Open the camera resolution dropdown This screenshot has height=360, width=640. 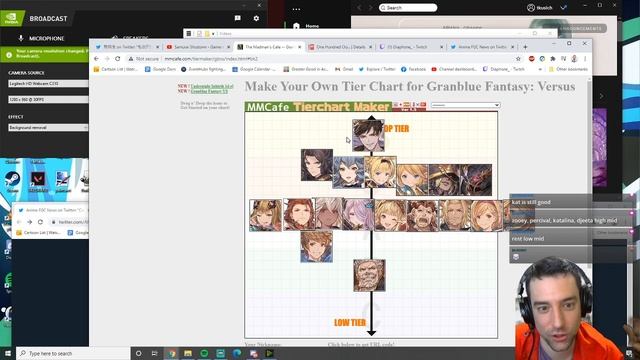pyautogui.click(x=48, y=100)
